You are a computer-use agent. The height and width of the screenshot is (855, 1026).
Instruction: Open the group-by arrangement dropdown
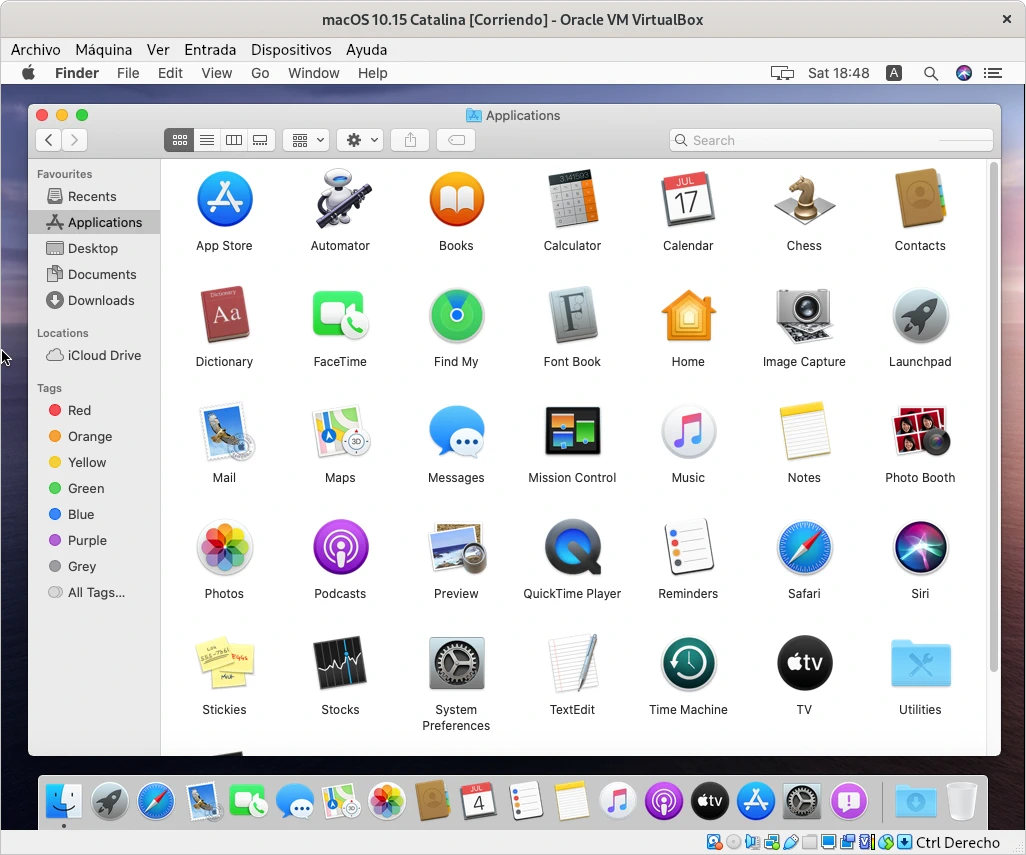click(306, 141)
